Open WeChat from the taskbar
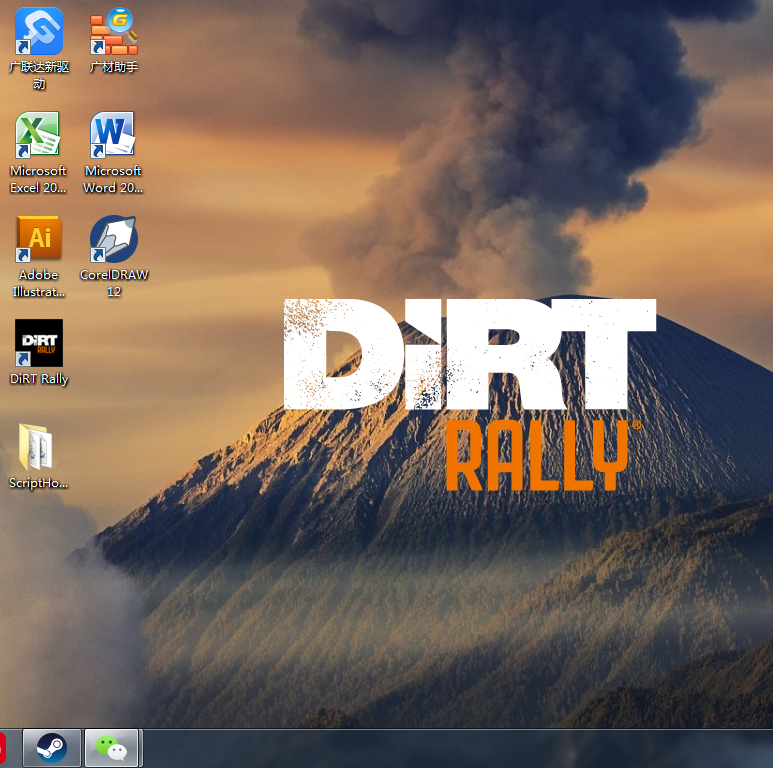773x768 pixels. coord(111,748)
